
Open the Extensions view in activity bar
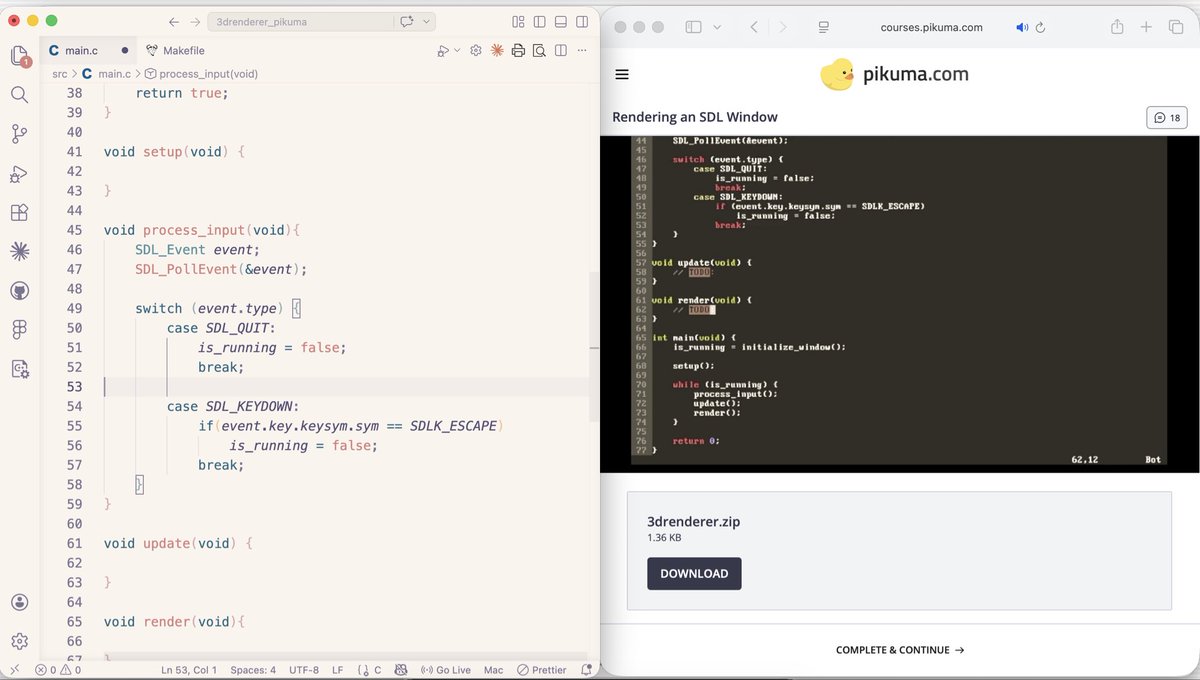(x=19, y=213)
